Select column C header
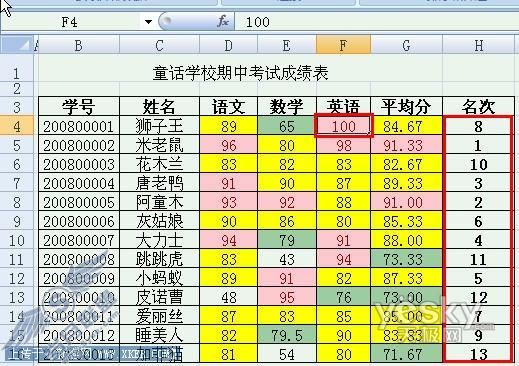Image resolution: width=519 pixels, height=366 pixels. [x=159, y=45]
